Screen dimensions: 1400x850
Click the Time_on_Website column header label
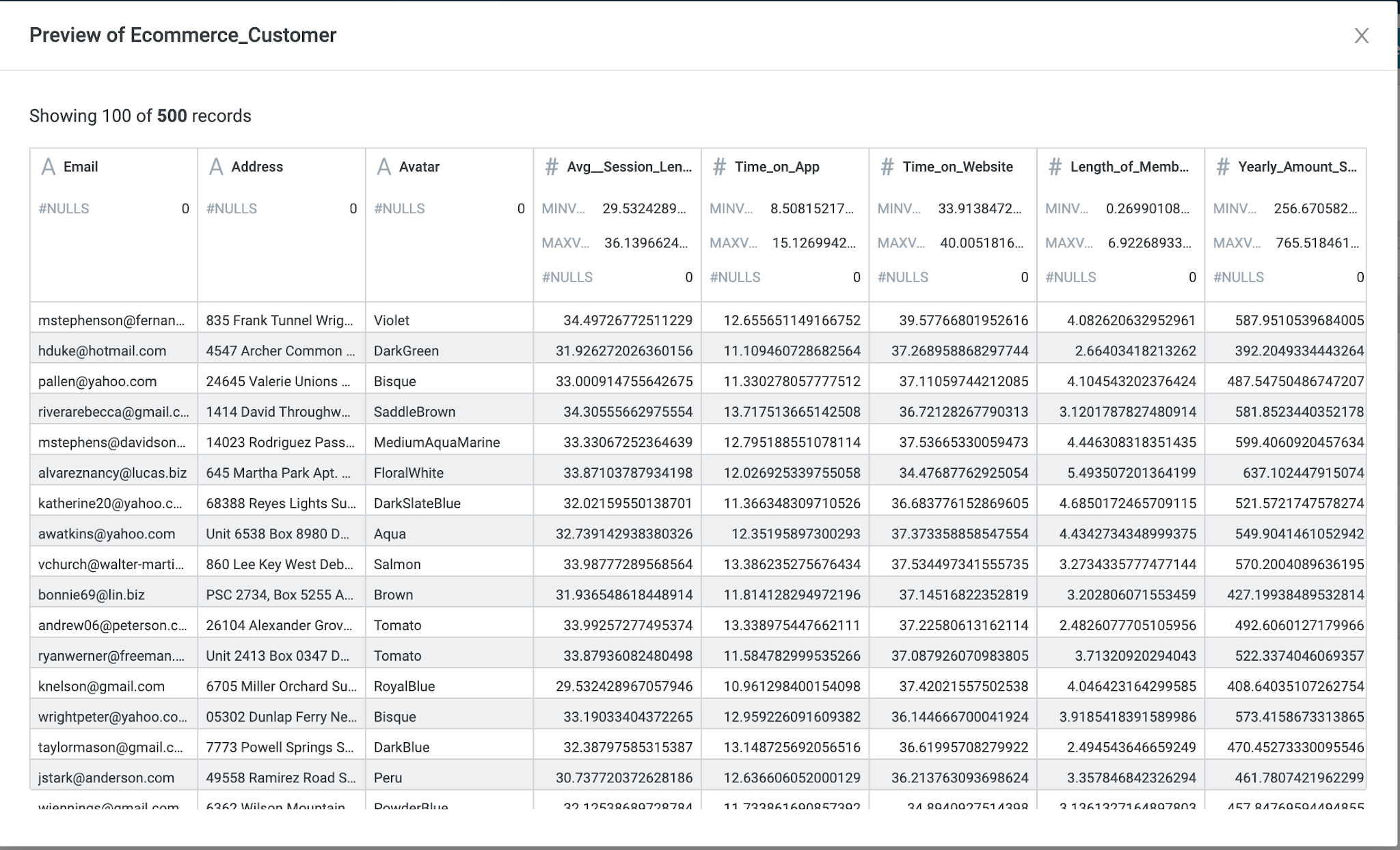(x=957, y=167)
